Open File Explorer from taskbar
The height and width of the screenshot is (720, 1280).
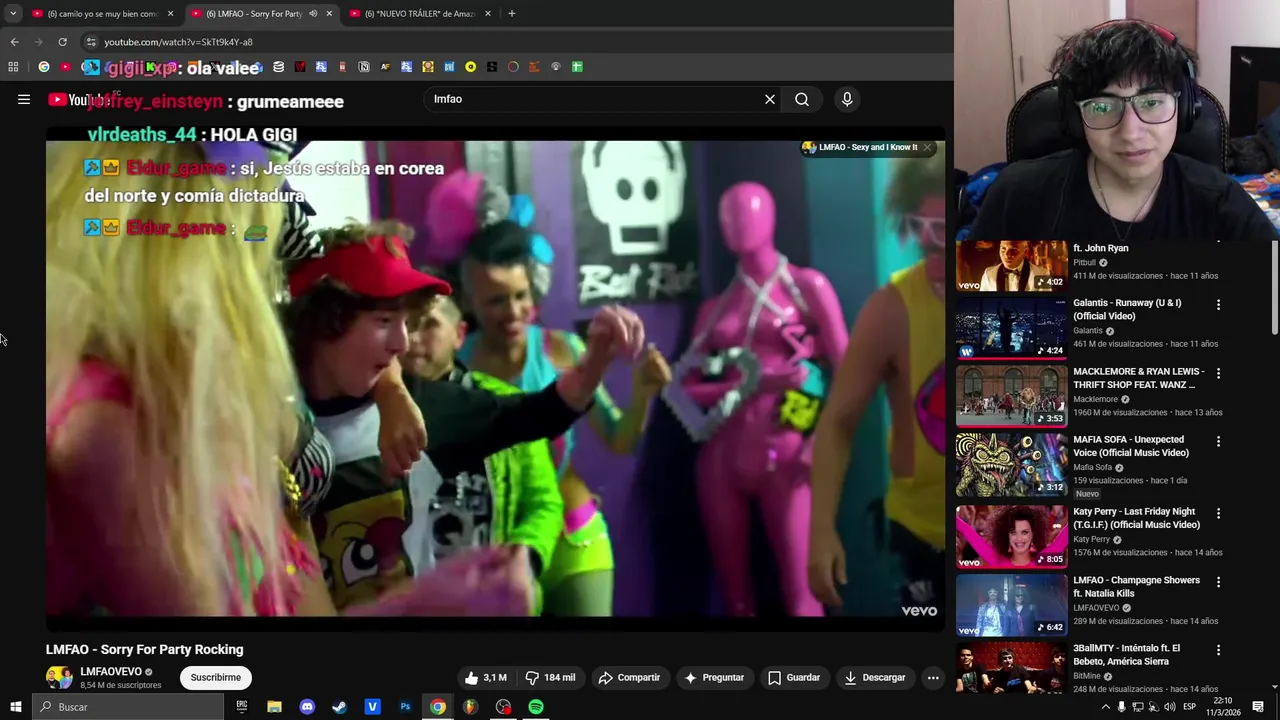(274, 707)
